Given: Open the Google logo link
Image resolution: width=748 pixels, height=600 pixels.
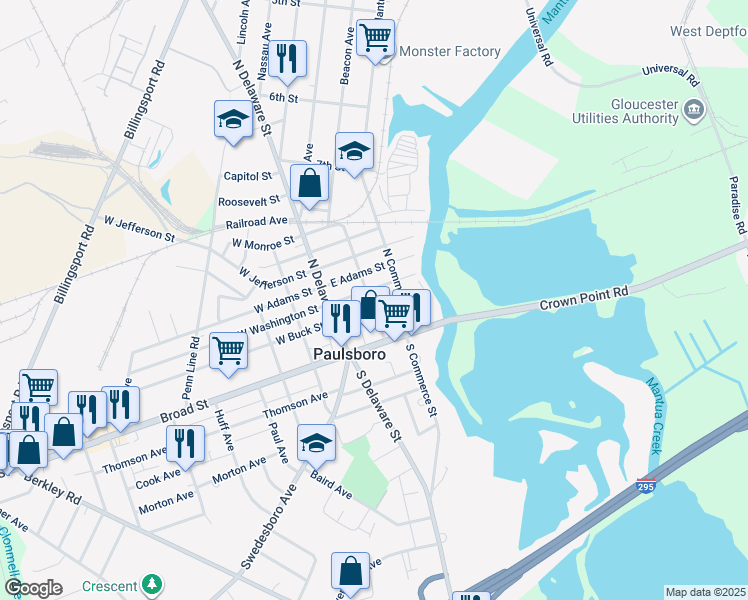Looking at the screenshot, I should (34, 589).
